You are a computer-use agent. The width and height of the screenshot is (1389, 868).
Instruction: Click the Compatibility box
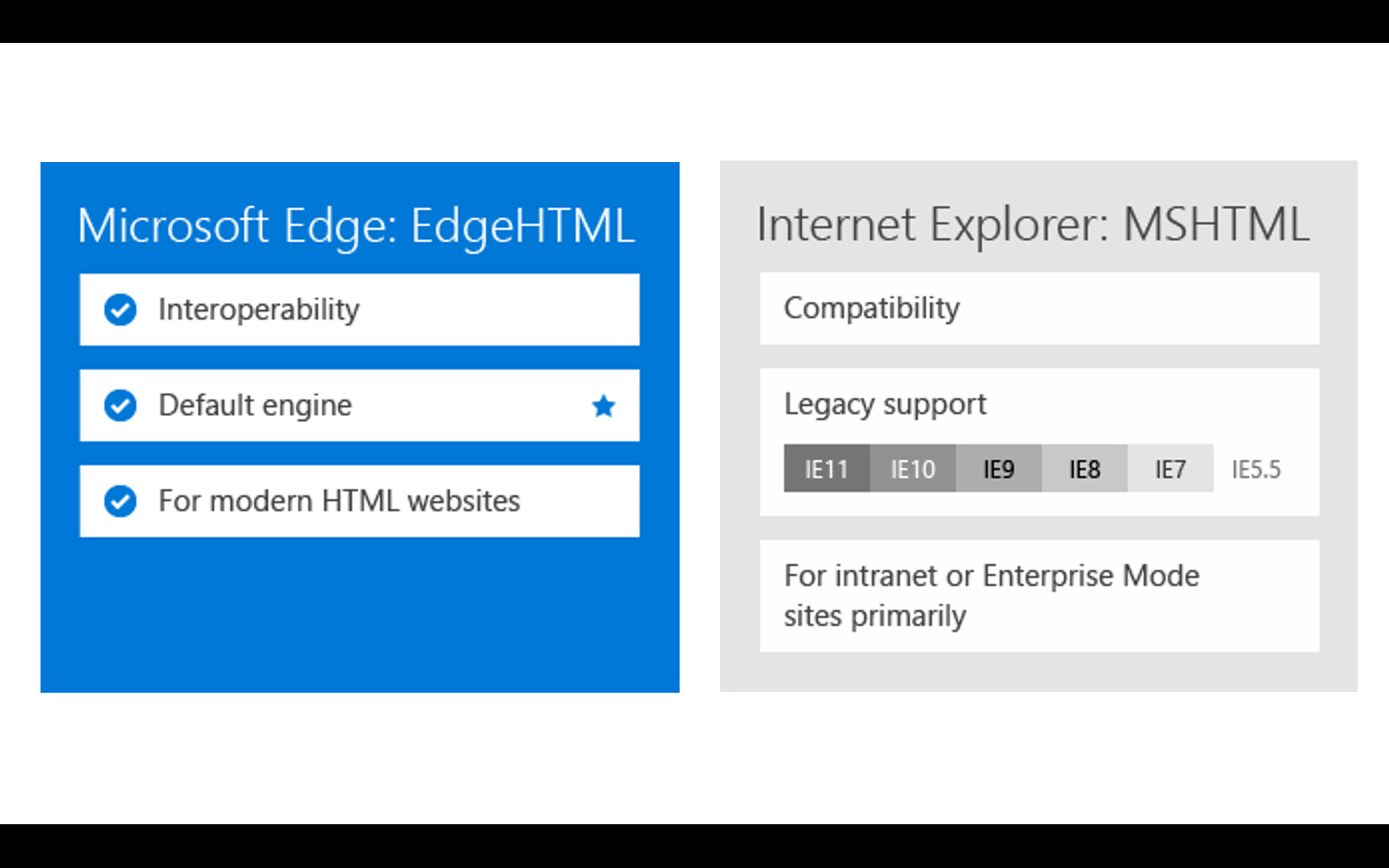click(x=1039, y=308)
